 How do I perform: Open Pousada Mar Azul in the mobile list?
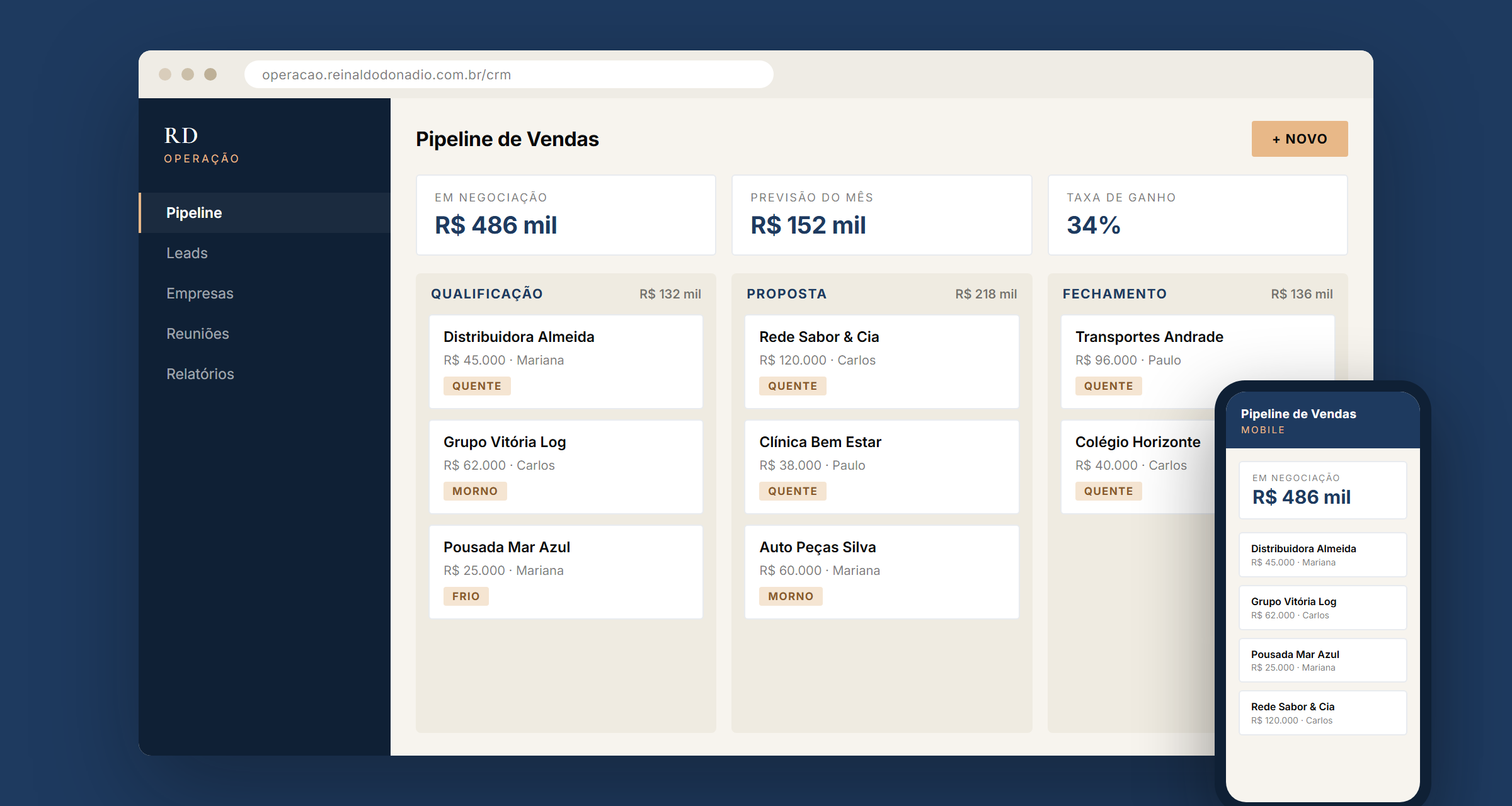click(x=1323, y=661)
